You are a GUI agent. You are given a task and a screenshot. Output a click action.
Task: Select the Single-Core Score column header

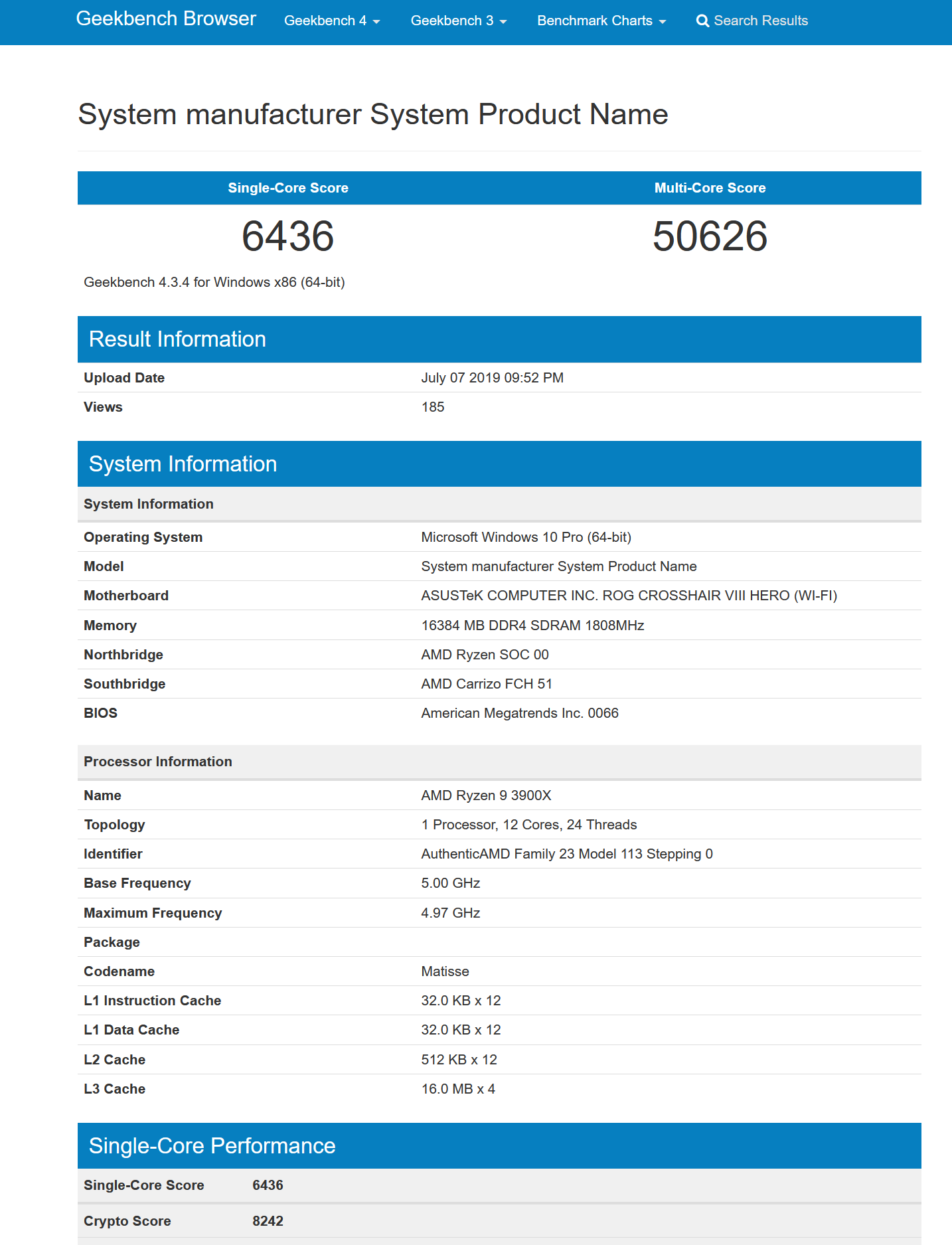tap(288, 188)
